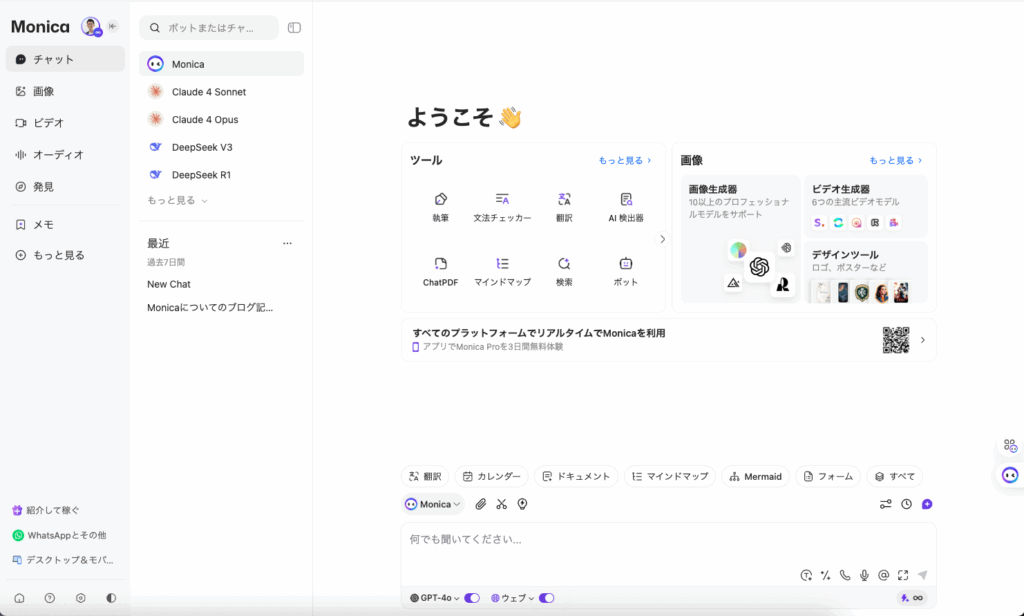The width and height of the screenshot is (1024, 616).
Task: Open the ビデオ生成器 card
Action: pyautogui.click(x=866, y=206)
